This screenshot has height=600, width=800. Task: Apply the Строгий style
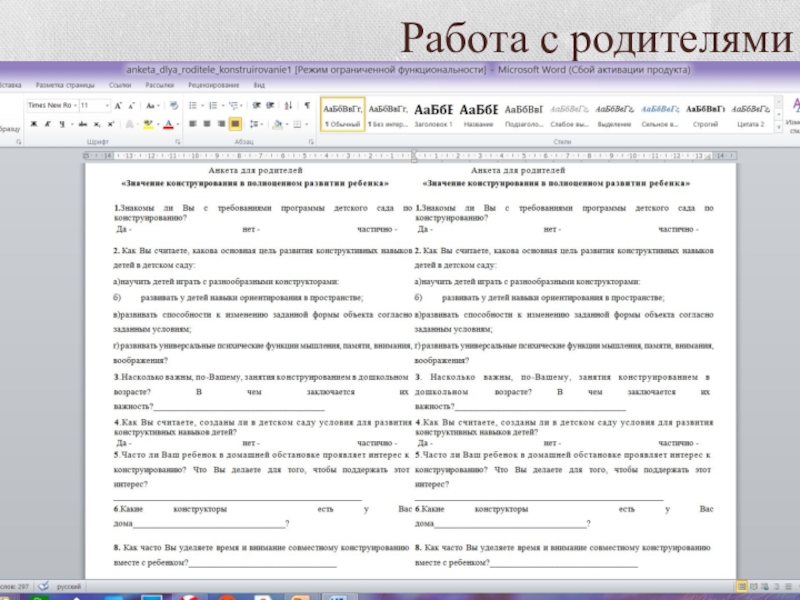[705, 115]
